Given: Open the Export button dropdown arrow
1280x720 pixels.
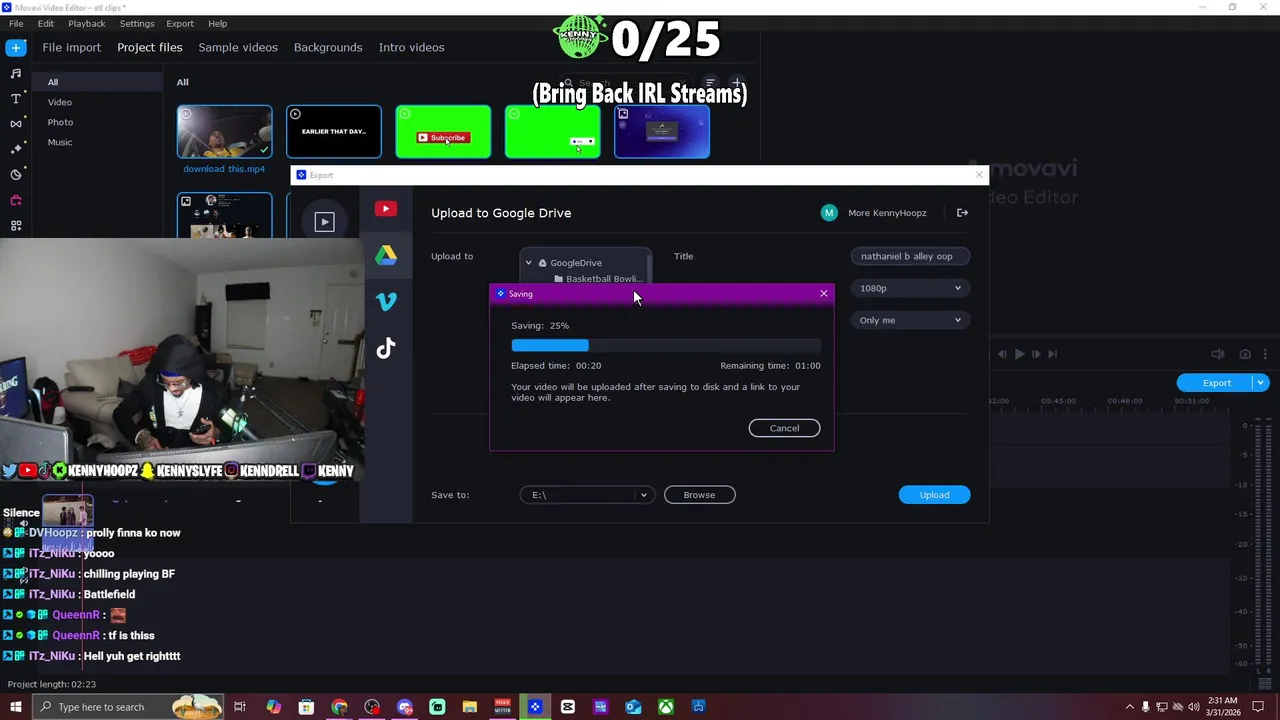Looking at the screenshot, I should [1261, 383].
